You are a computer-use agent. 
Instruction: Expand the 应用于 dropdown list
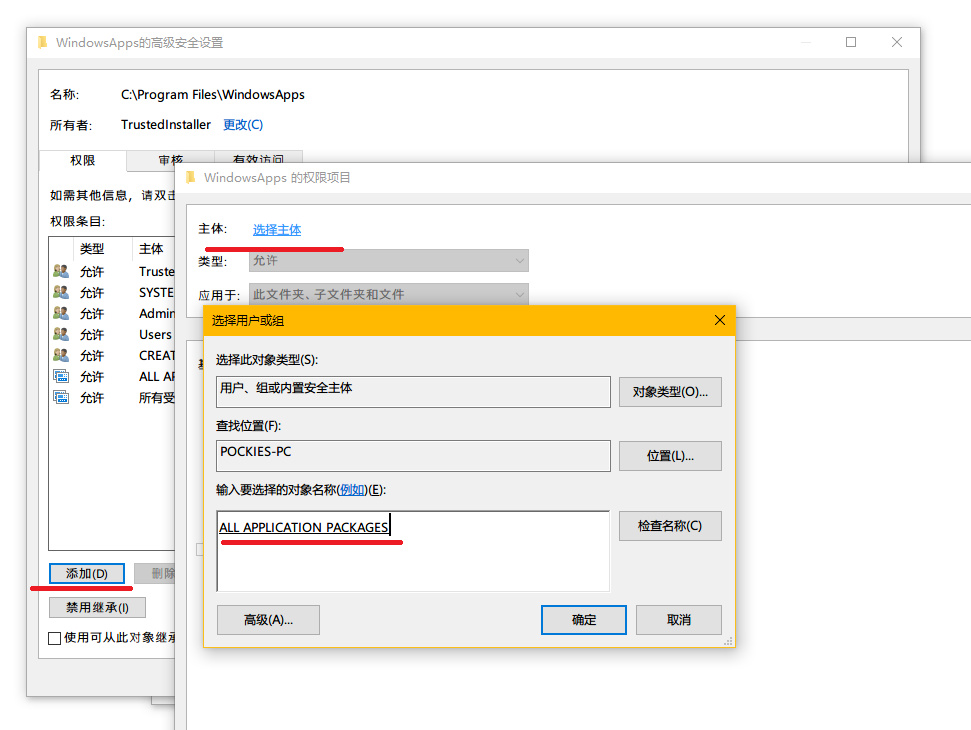pyautogui.click(x=389, y=295)
